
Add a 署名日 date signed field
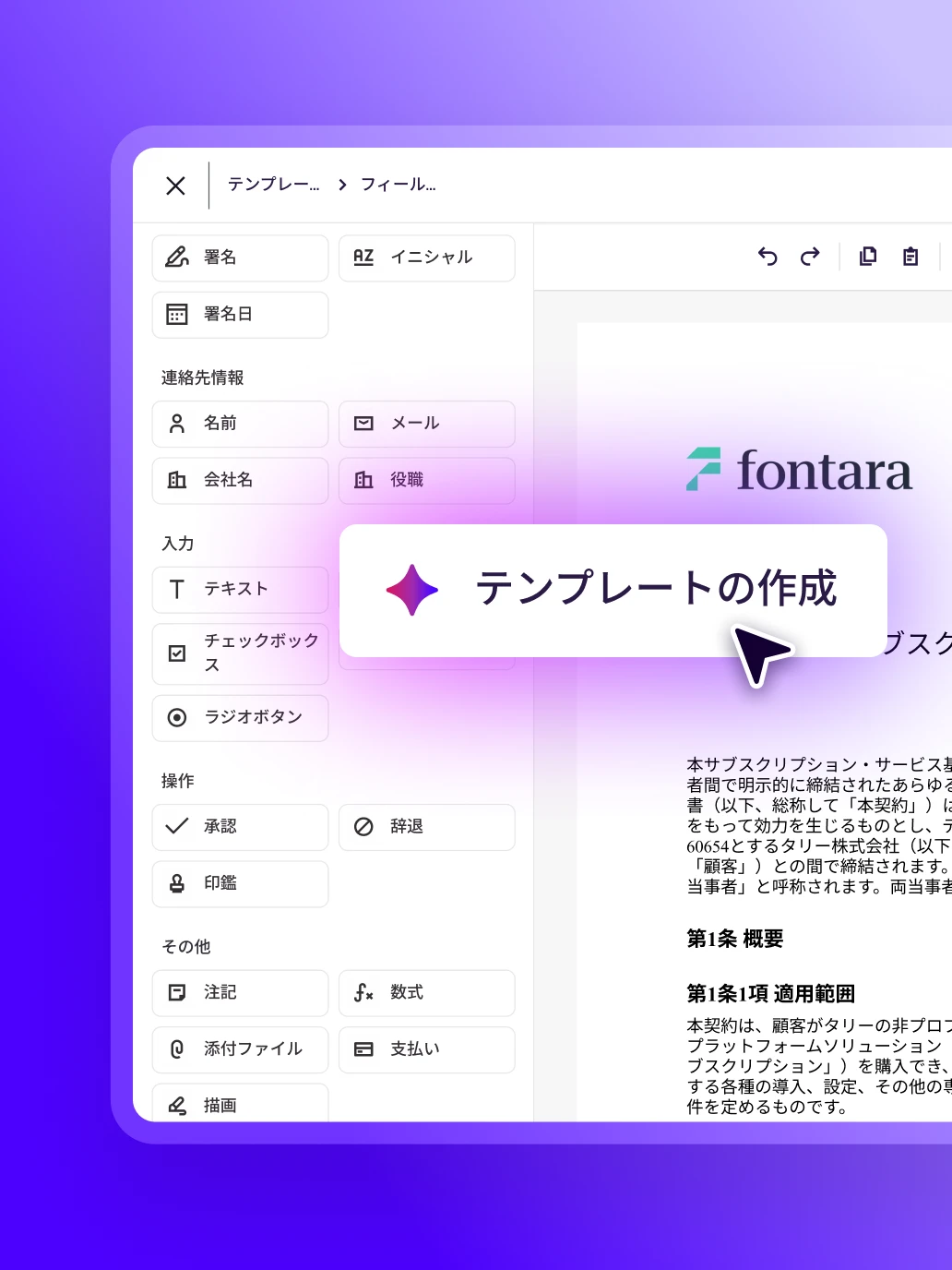[x=240, y=315]
